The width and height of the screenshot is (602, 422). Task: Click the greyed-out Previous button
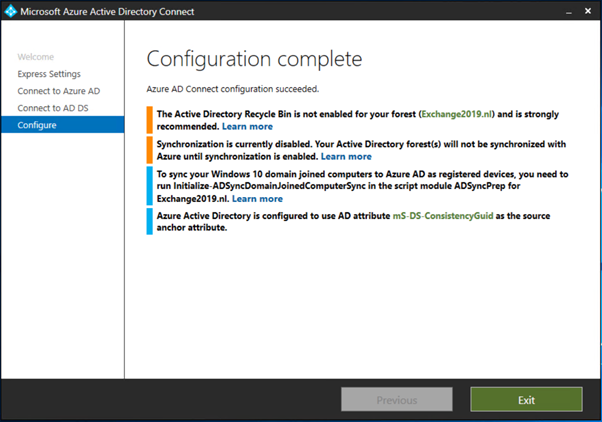click(x=397, y=400)
